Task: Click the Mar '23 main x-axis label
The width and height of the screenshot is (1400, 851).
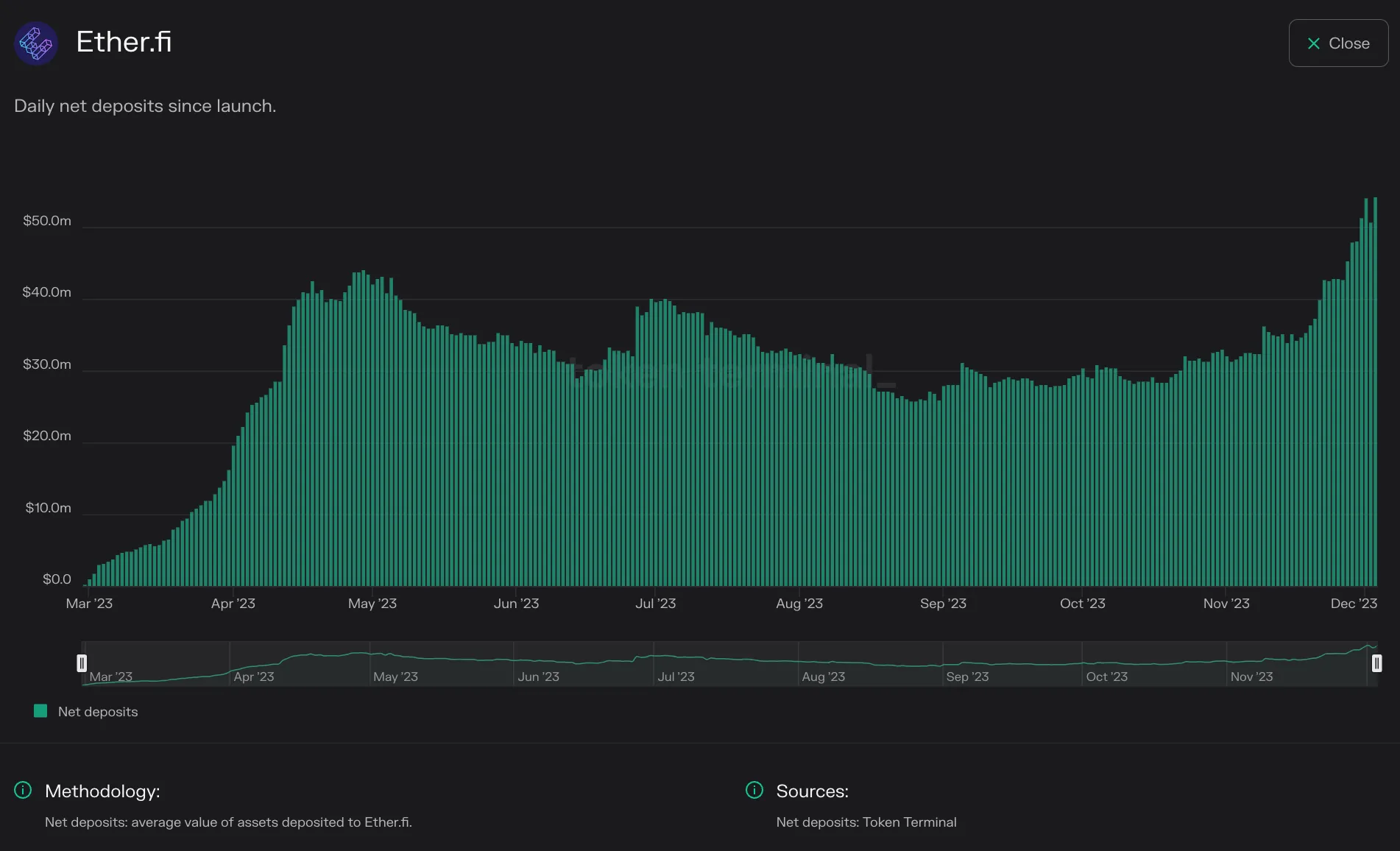Action: tap(89, 604)
